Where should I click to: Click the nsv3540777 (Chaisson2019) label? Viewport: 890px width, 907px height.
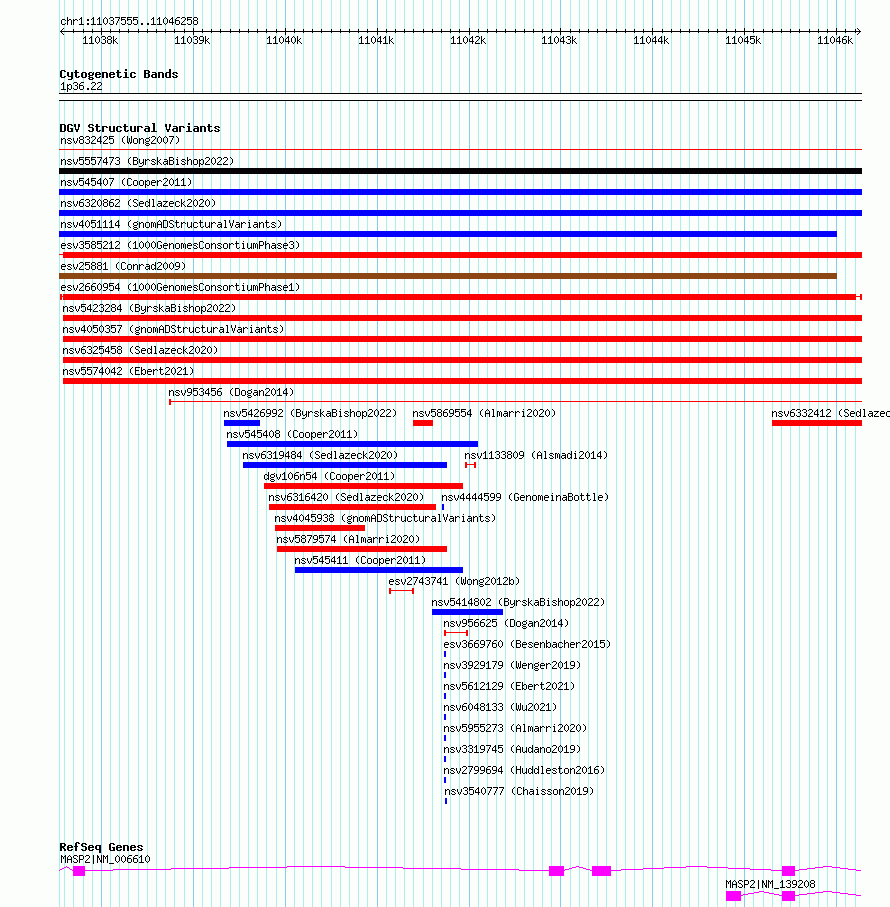tap(519, 791)
